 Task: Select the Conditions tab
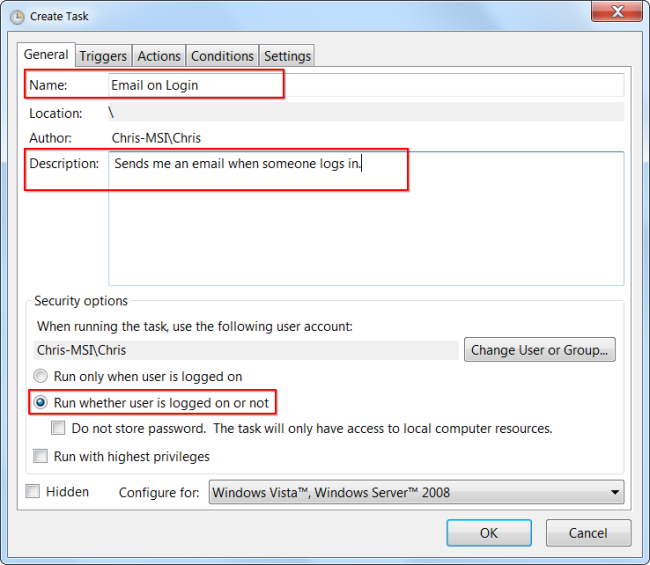point(222,56)
